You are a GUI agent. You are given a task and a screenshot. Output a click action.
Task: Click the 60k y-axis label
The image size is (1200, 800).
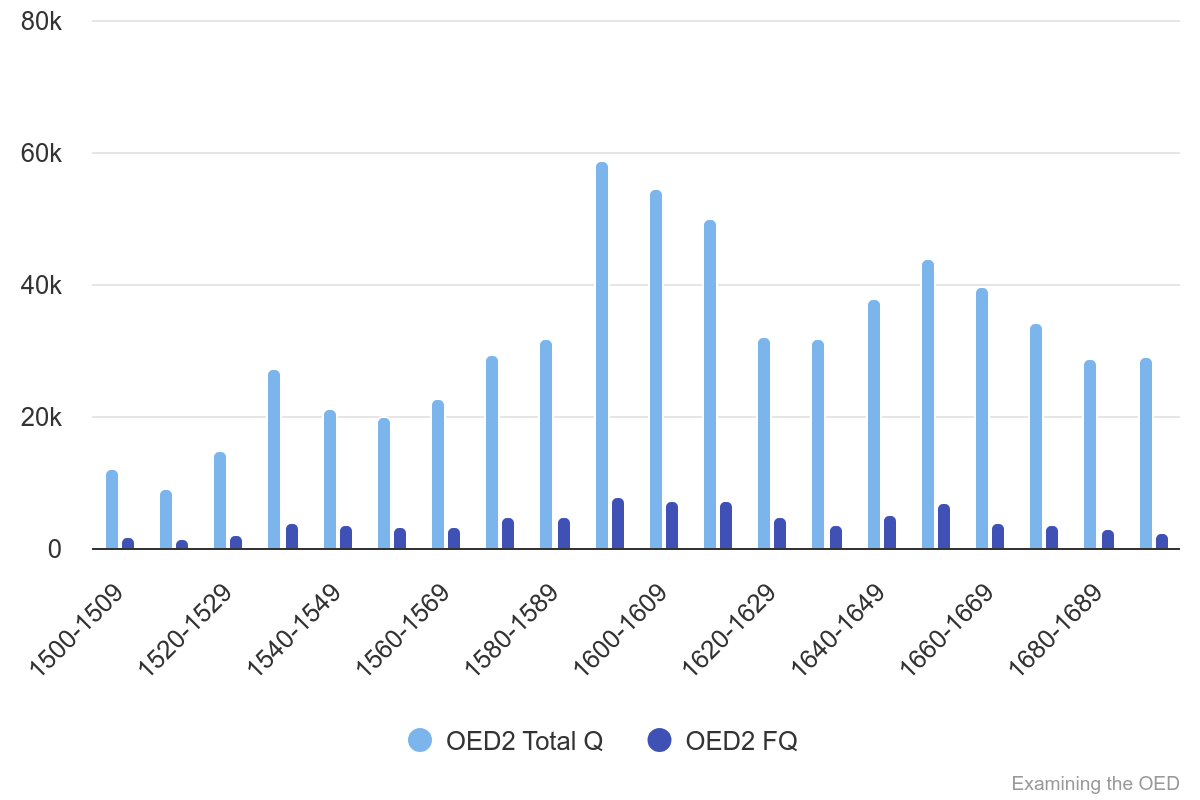[42, 153]
